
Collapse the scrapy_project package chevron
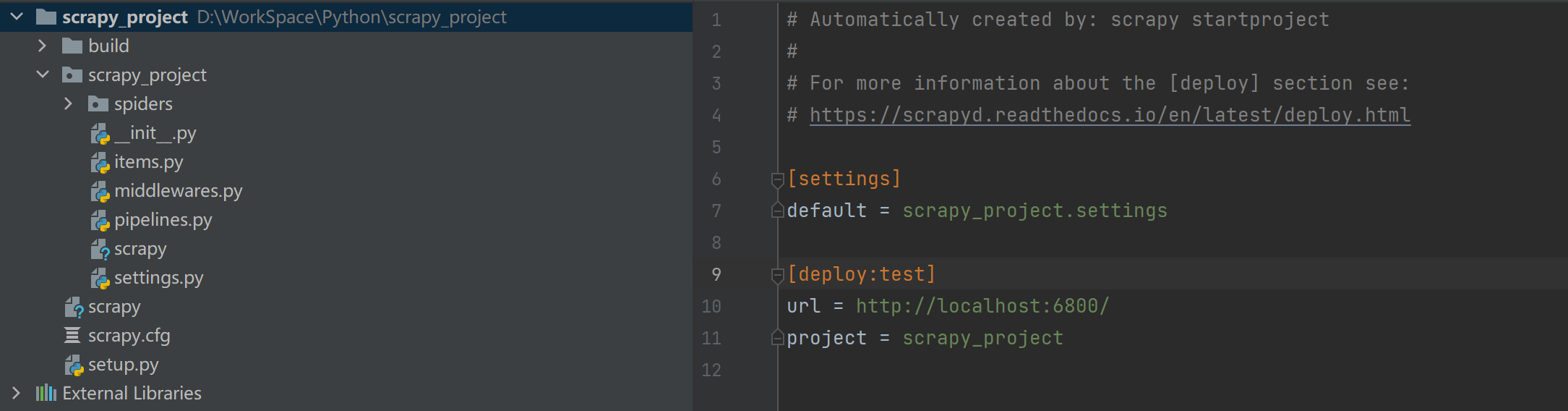coord(43,75)
